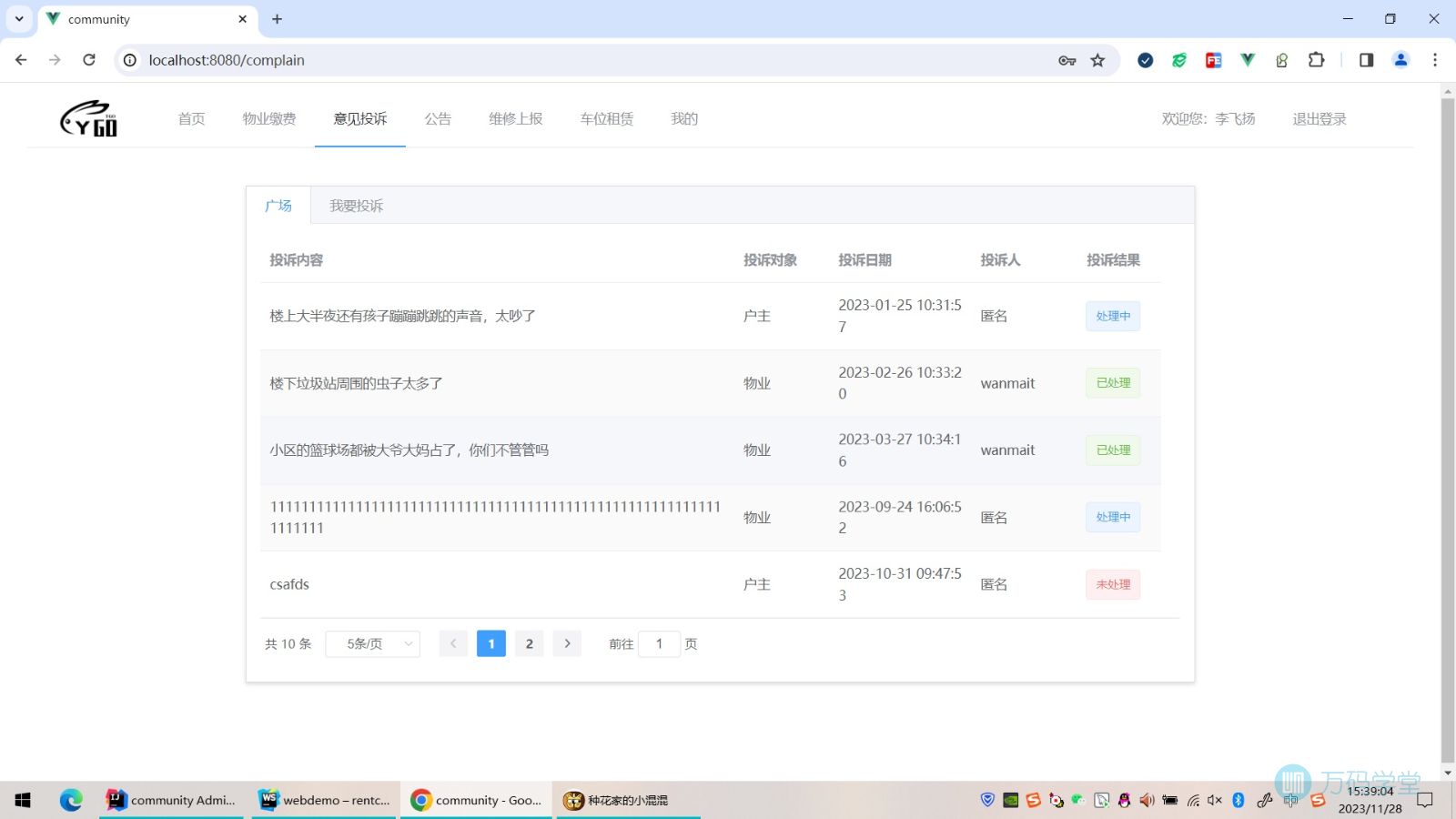
Task: Open Windows Start menu
Action: coord(23,800)
